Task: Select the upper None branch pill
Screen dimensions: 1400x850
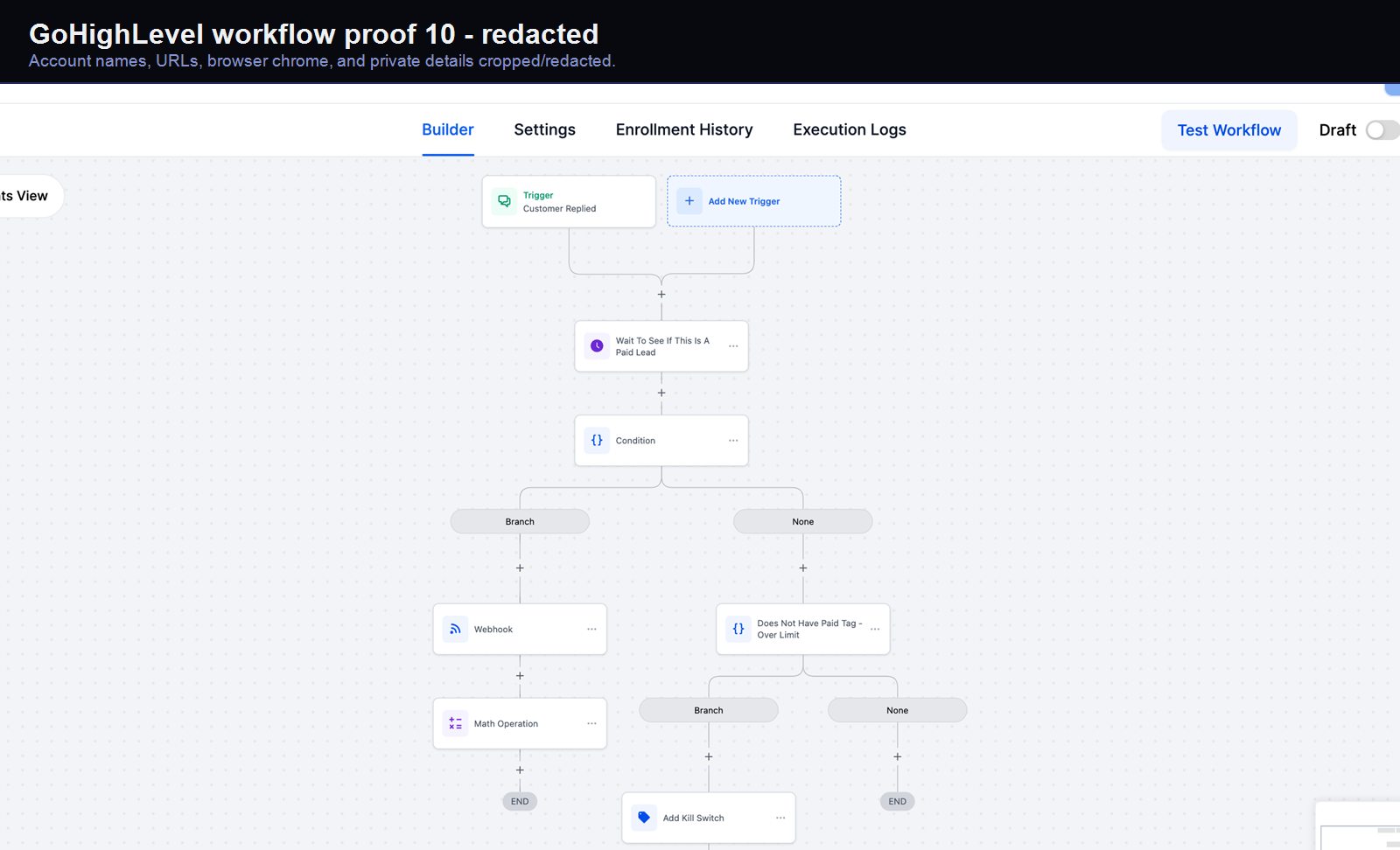Action: (803, 522)
